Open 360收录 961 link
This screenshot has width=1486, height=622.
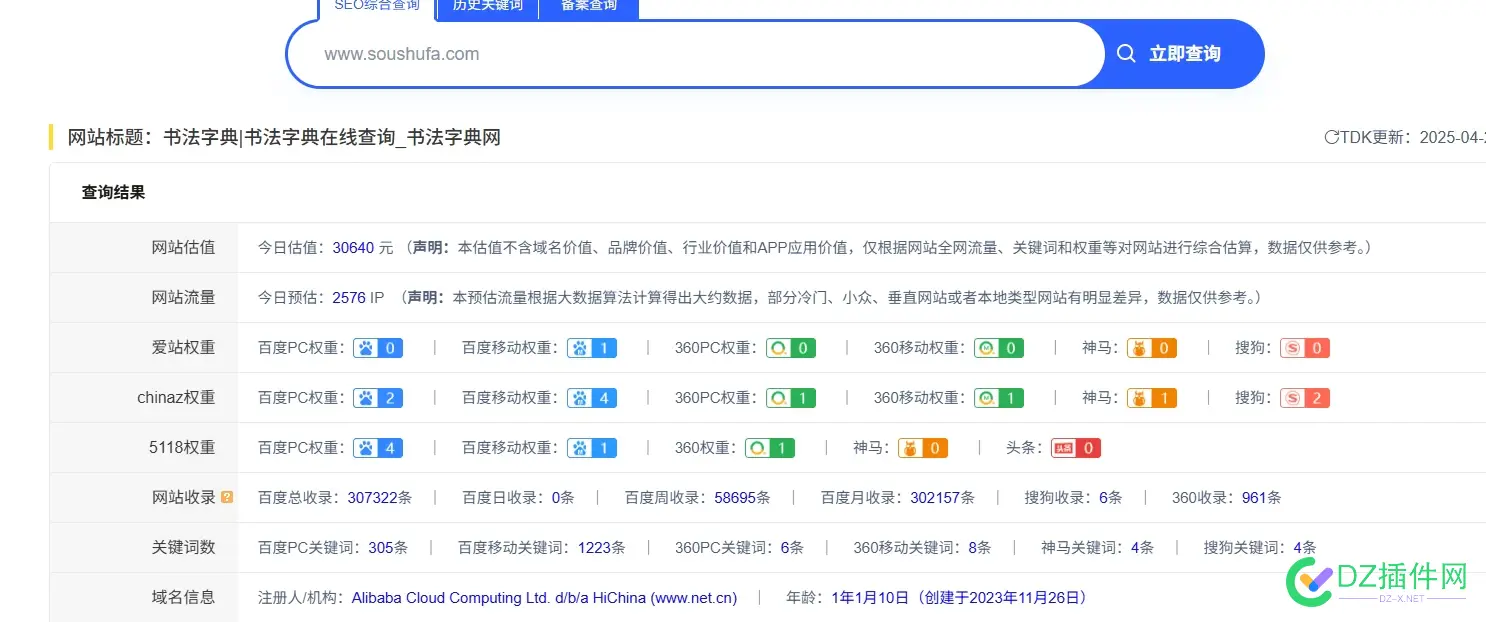(1254, 497)
